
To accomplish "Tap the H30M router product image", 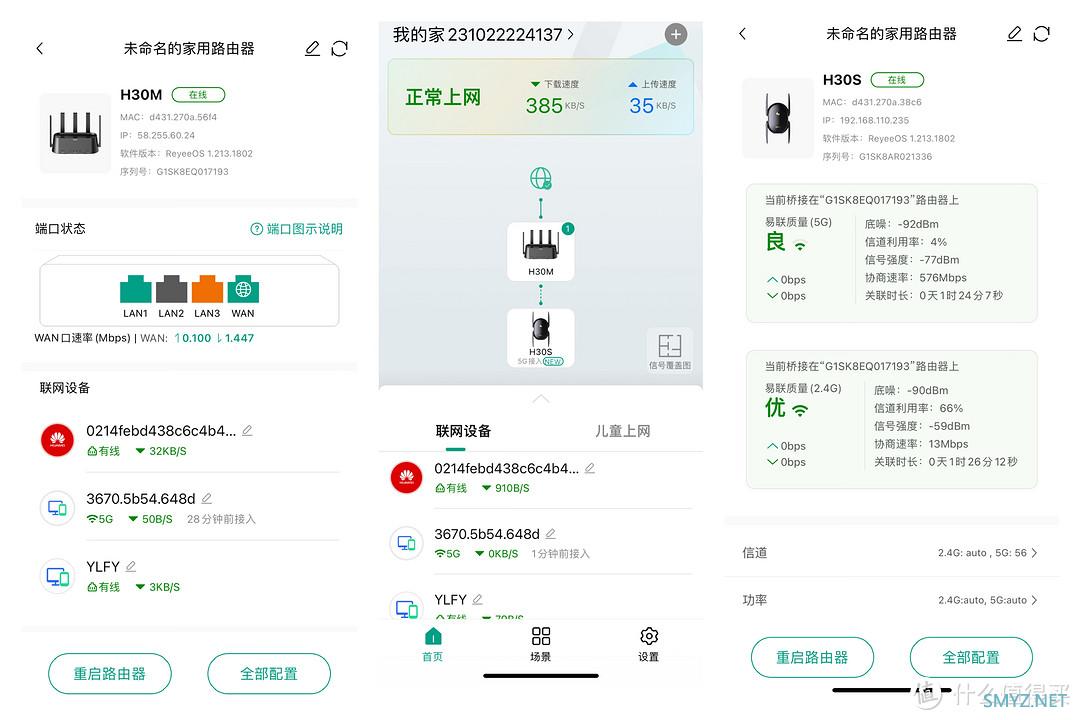I will coord(75,132).
